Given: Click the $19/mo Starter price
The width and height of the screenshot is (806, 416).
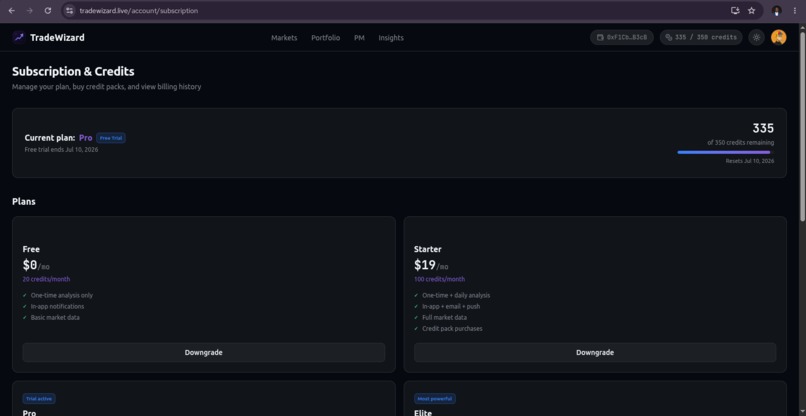Looking at the screenshot, I should coord(431,265).
